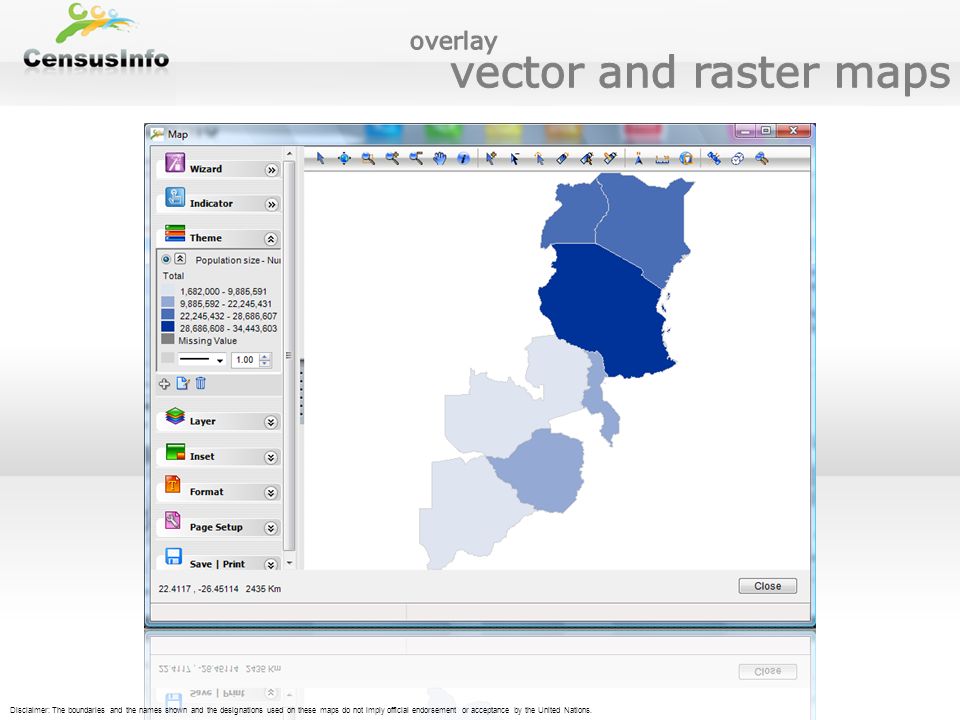Toggle the scale bar ruler tool
Image resolution: width=960 pixels, height=720 pixels.
(662, 159)
